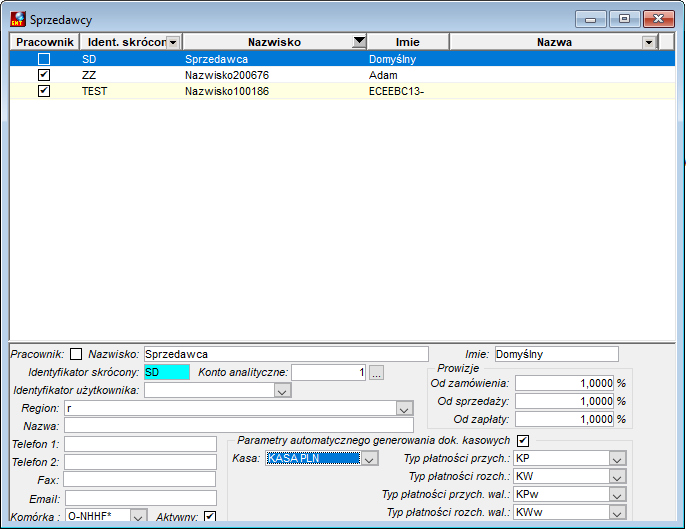The width and height of the screenshot is (686, 530).
Task: Toggle Pracownik checkbox in the ZZ row
Action: (x=44, y=75)
